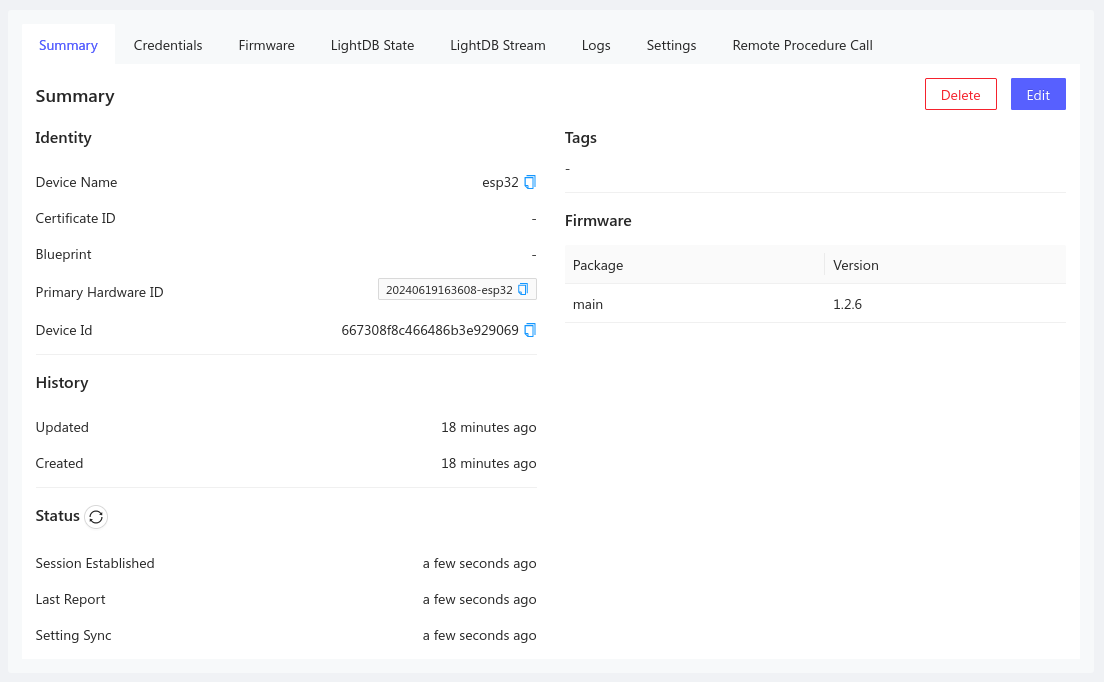Copy the Device Id value
The width and height of the screenshot is (1104, 682).
tap(529, 330)
